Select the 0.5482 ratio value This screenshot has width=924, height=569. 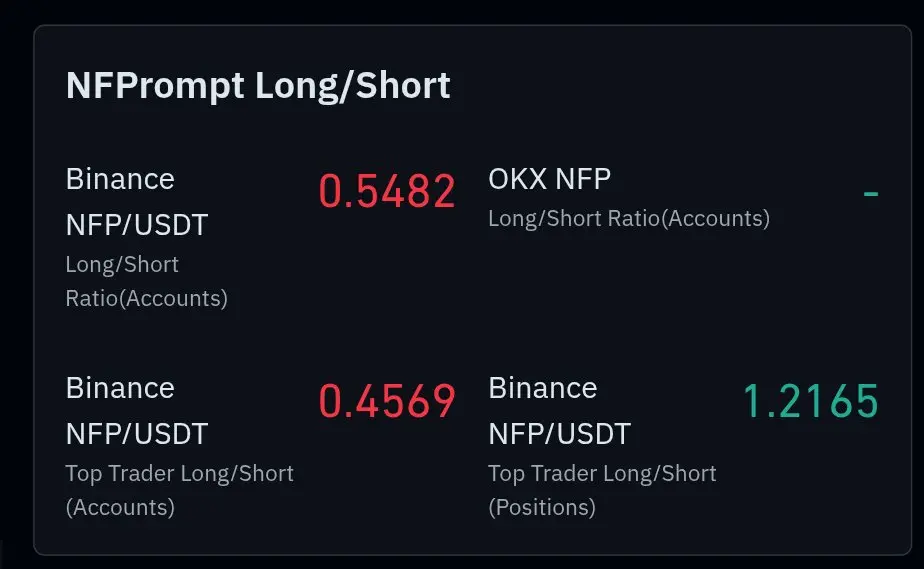click(387, 191)
